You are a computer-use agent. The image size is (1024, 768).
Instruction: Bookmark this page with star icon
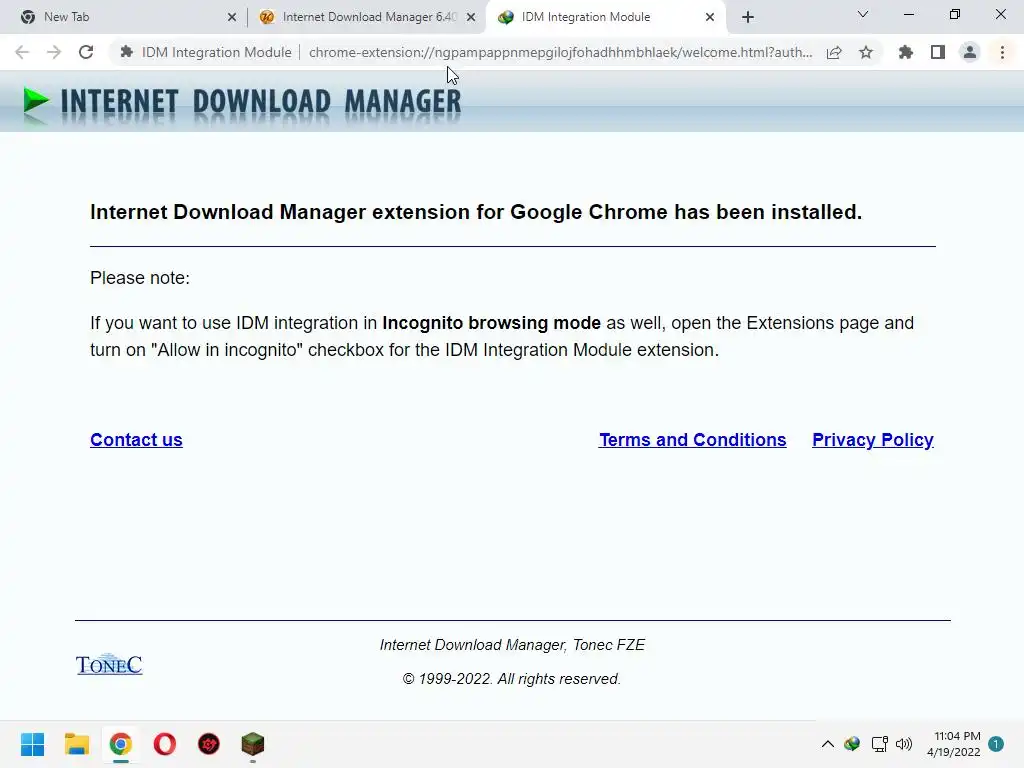[866, 52]
